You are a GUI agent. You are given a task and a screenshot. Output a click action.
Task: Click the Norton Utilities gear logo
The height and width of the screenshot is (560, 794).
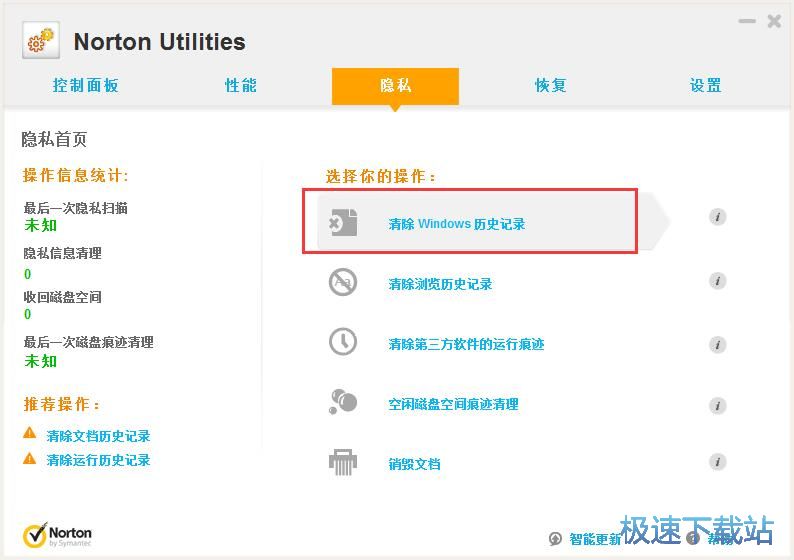pos(40,41)
